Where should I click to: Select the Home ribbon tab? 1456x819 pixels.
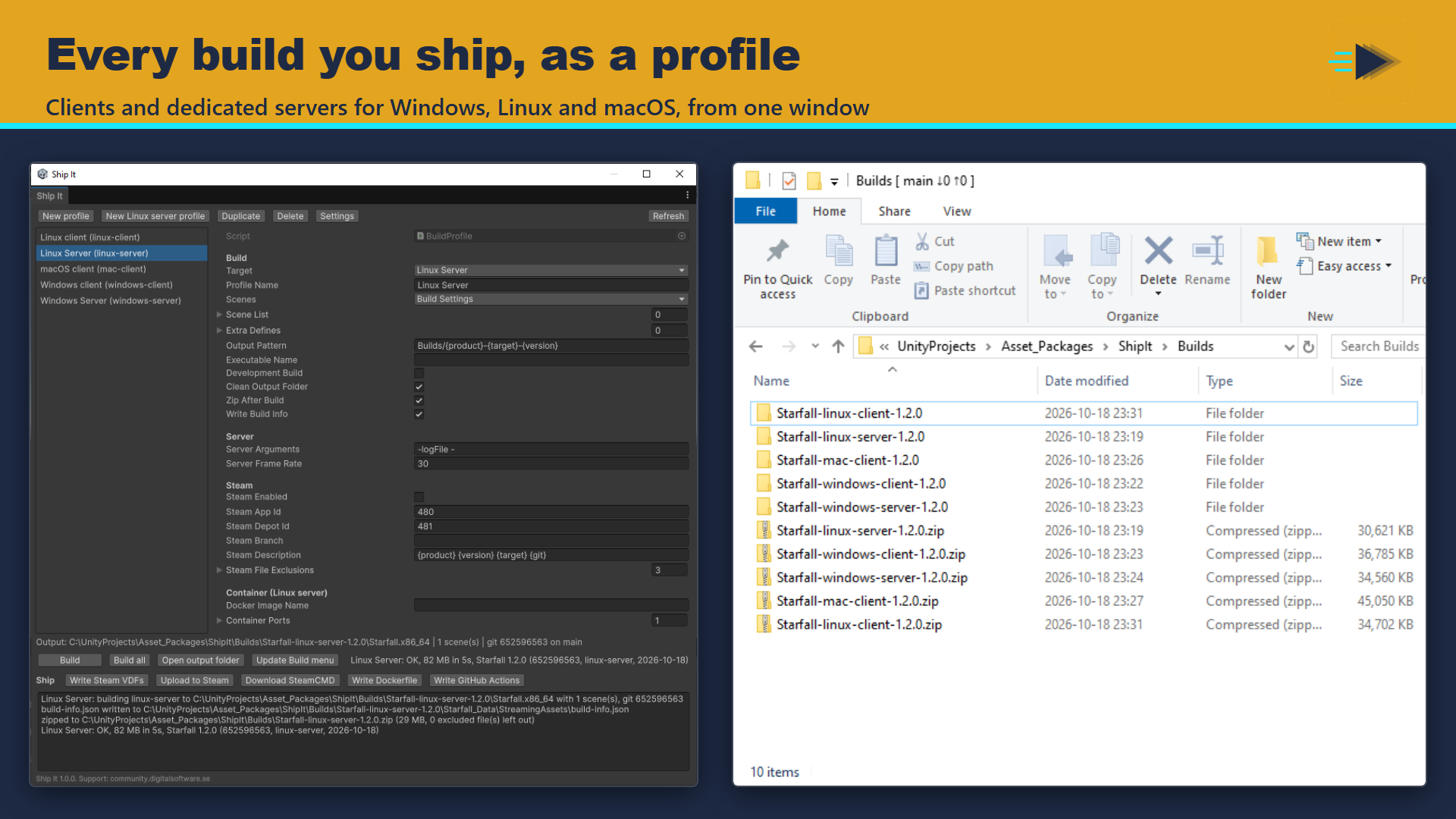click(x=829, y=212)
